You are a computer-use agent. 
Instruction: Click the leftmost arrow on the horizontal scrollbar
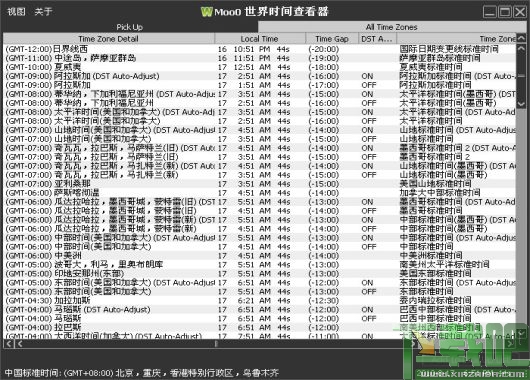point(9,344)
